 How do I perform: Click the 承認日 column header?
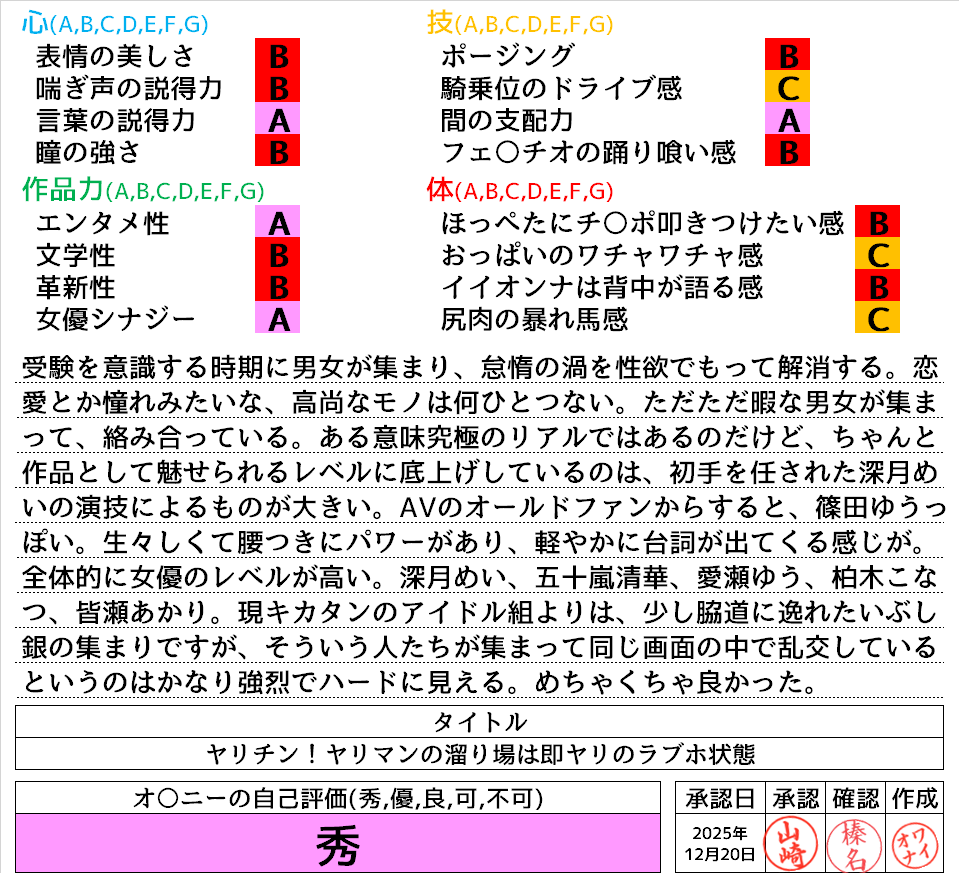(x=721, y=797)
